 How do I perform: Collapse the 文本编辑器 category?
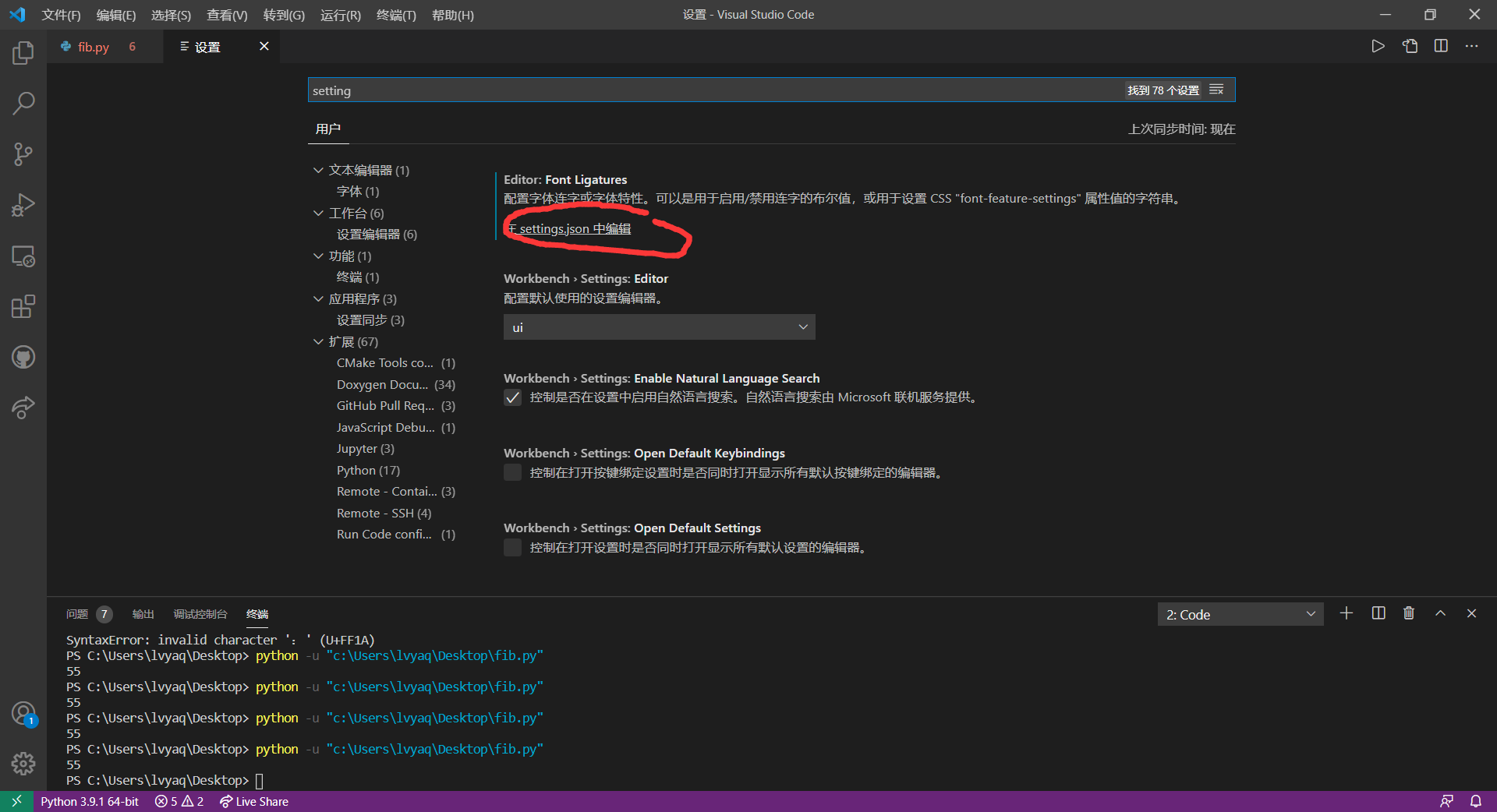[x=318, y=170]
